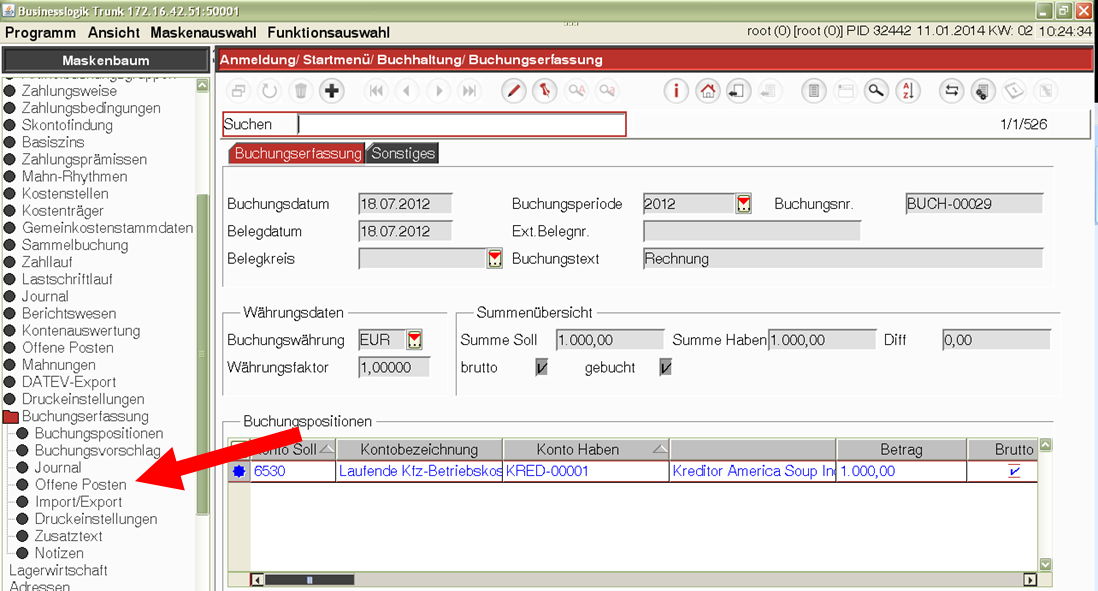
Task: Click the red pin icon in toolbar
Action: (x=544, y=91)
